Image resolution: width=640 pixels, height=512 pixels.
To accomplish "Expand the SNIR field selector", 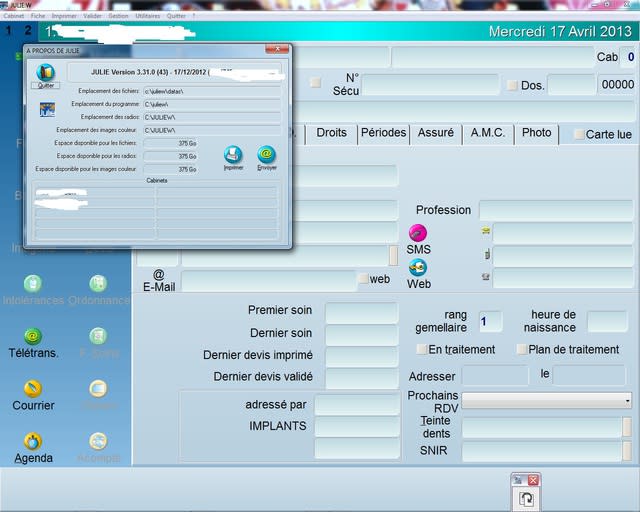I will (627, 451).
